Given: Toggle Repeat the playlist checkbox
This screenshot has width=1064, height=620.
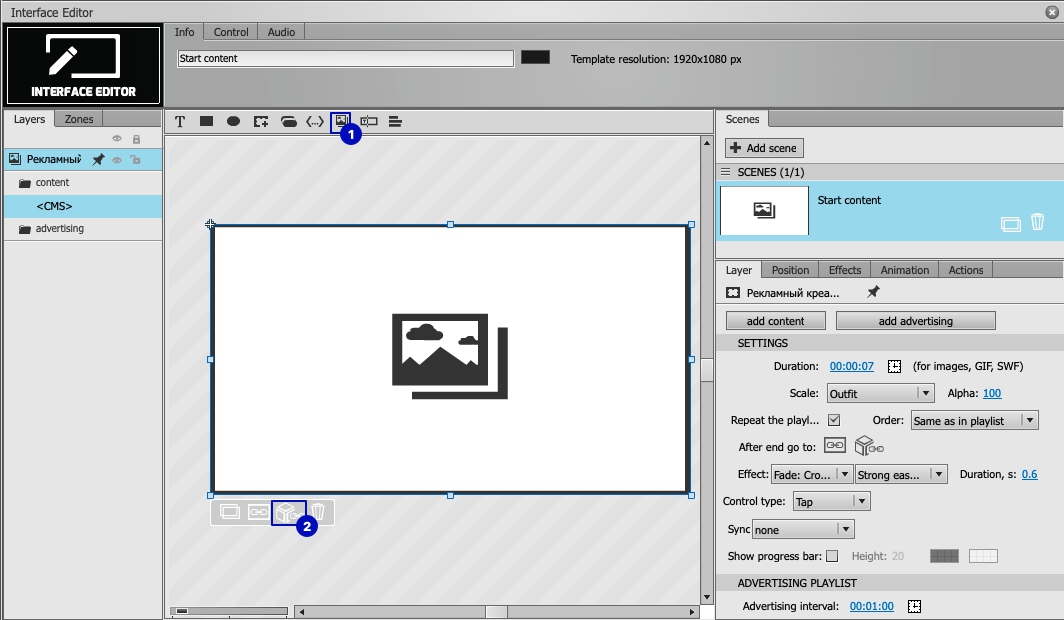Looking at the screenshot, I should 834,420.
